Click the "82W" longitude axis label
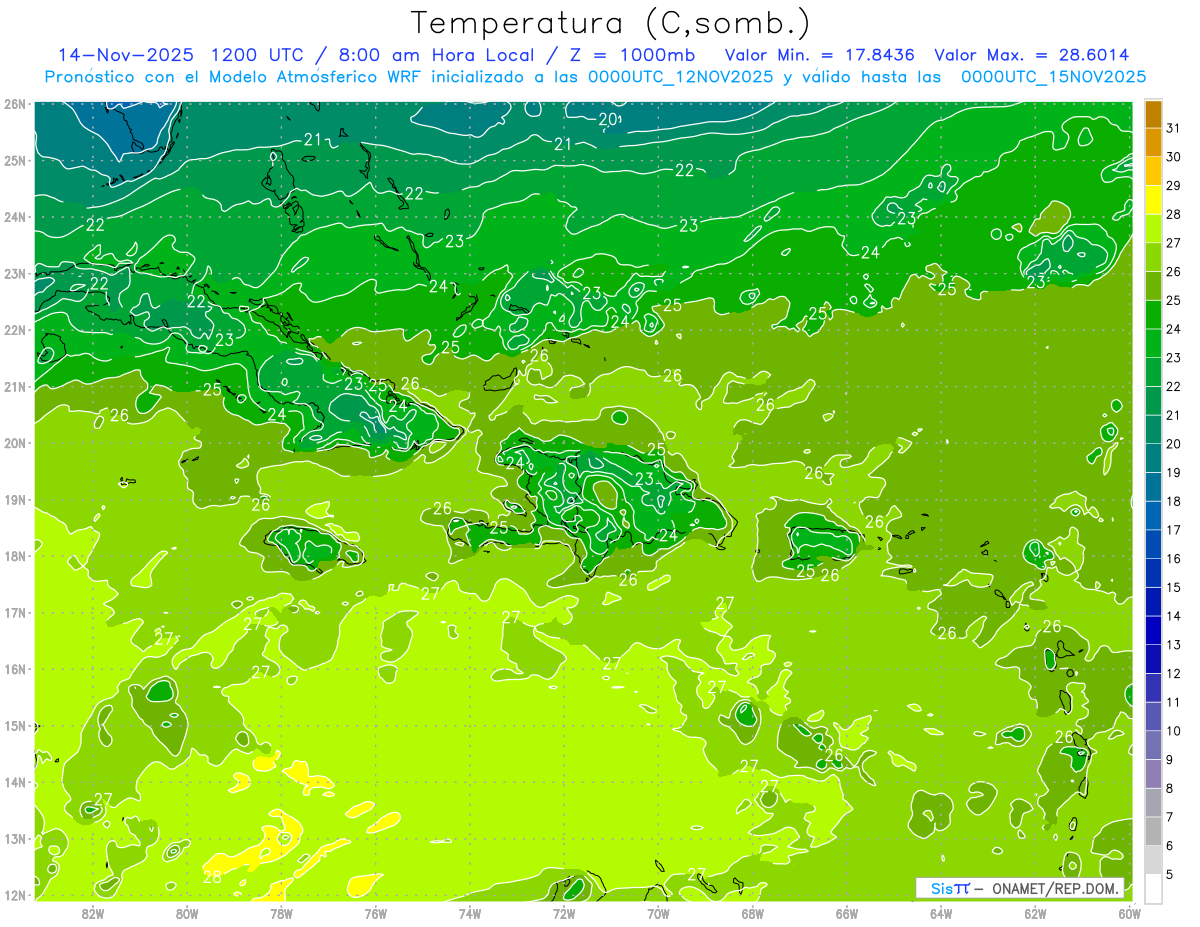 pos(92,914)
